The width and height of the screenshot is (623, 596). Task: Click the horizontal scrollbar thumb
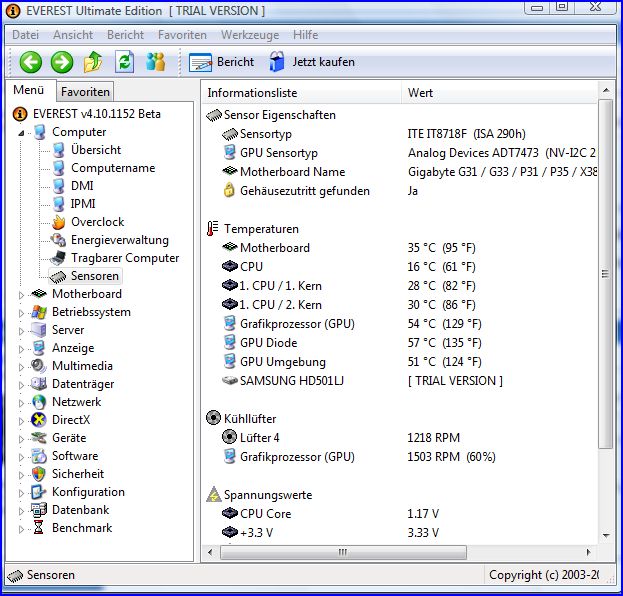coord(343,552)
